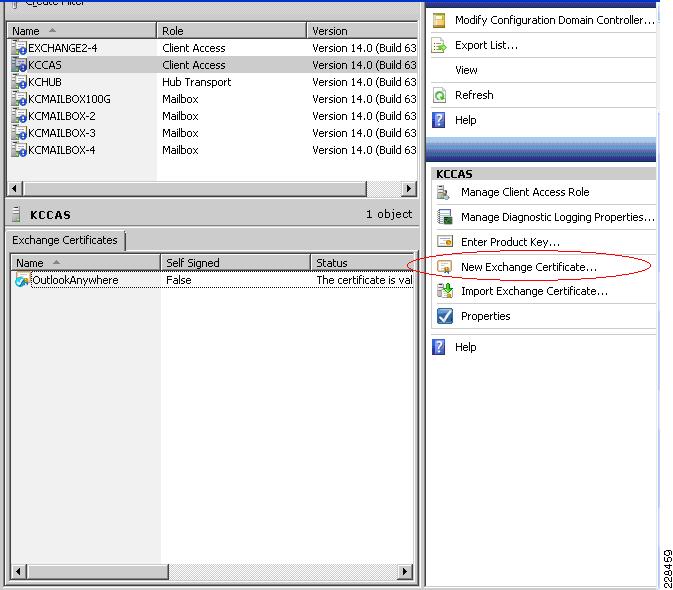Click the KCMAILBOX-2 server icon

click(19, 116)
